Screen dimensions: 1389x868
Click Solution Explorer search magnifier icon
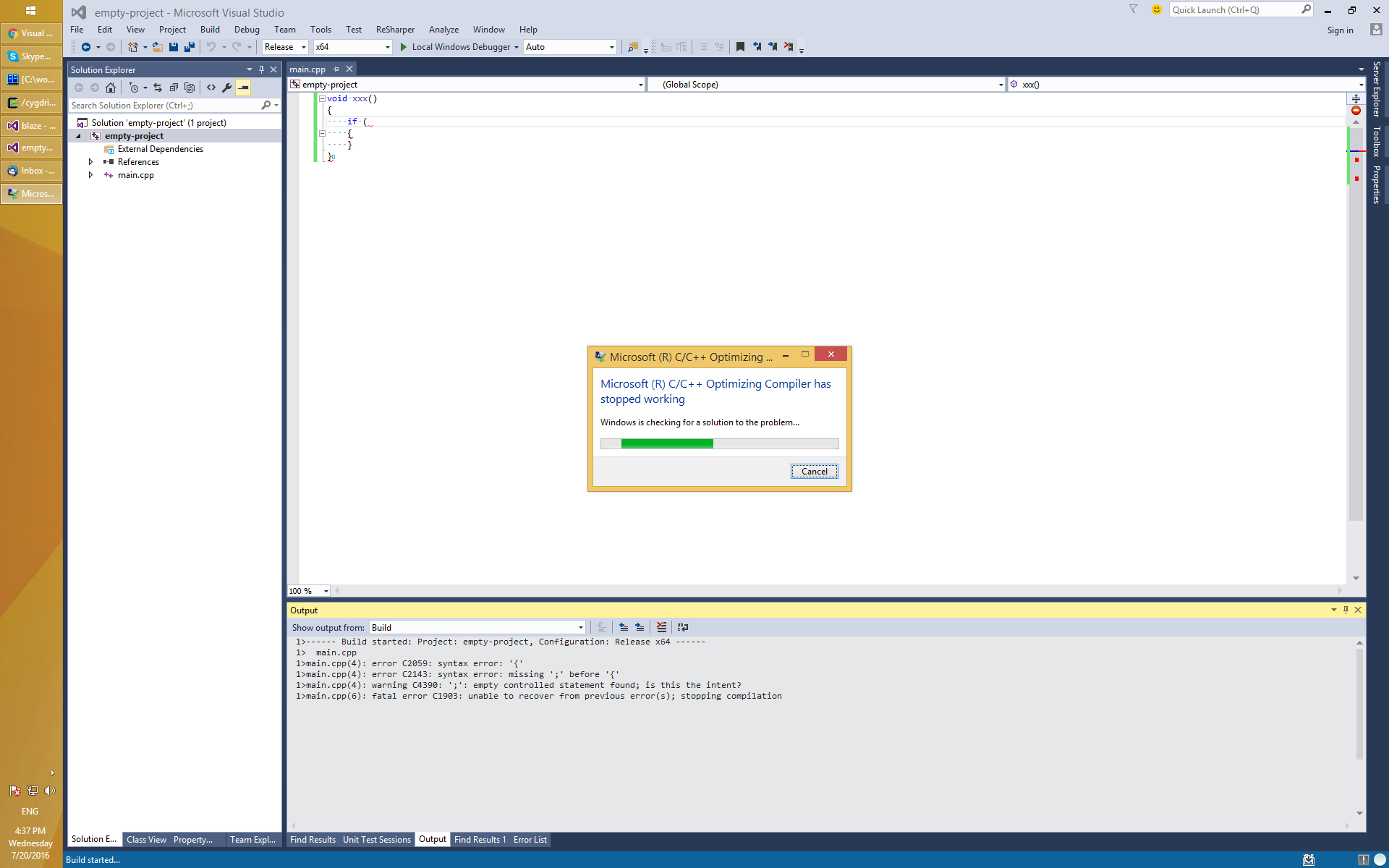[266, 106]
